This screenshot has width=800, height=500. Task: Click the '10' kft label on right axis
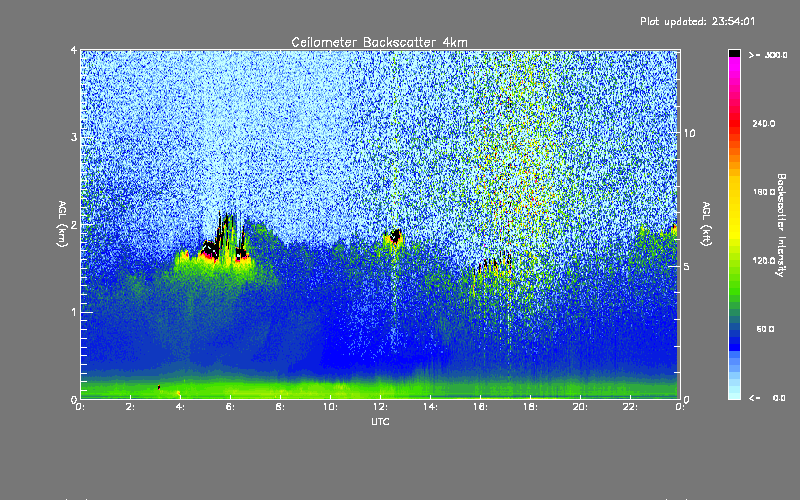(689, 133)
